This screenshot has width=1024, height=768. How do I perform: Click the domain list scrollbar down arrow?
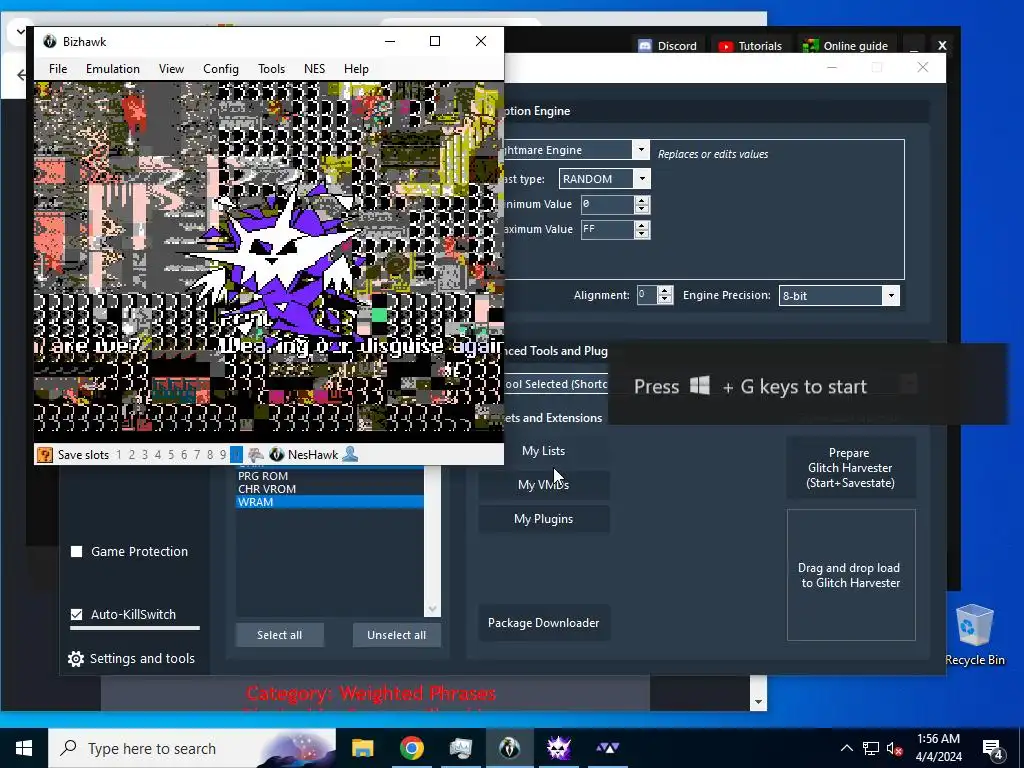click(432, 609)
